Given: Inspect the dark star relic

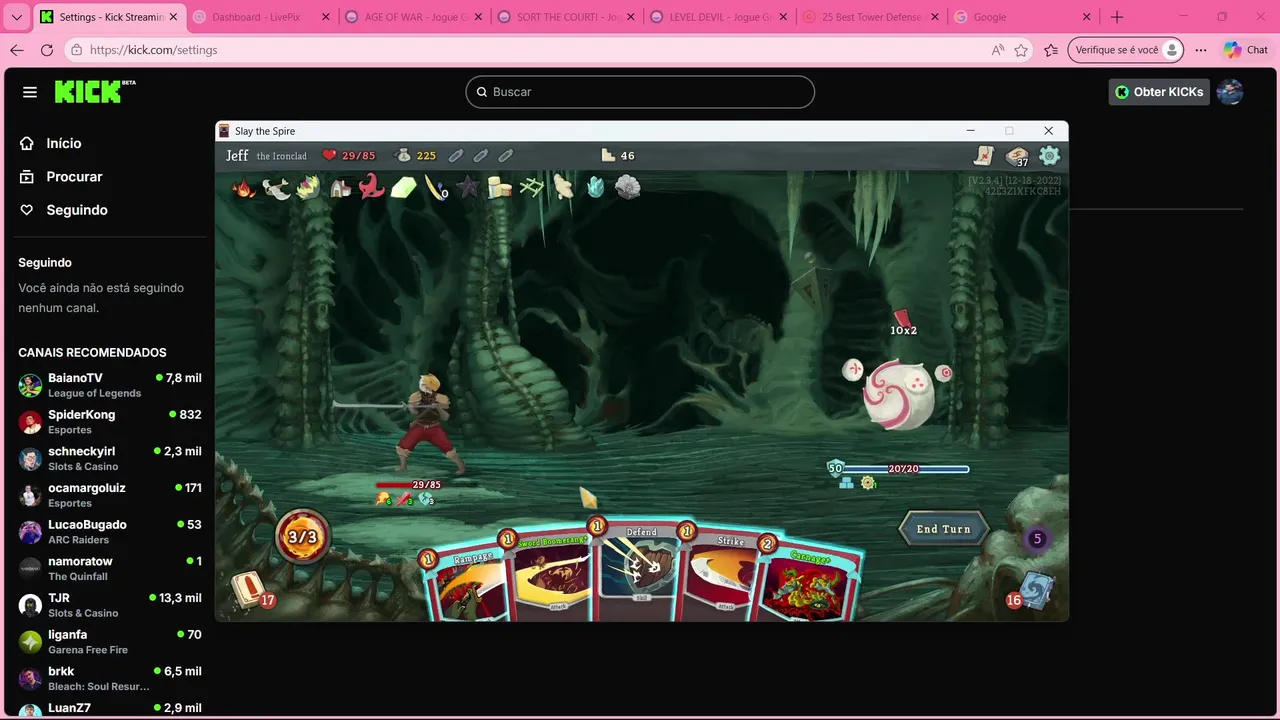Looking at the screenshot, I should point(468,187).
